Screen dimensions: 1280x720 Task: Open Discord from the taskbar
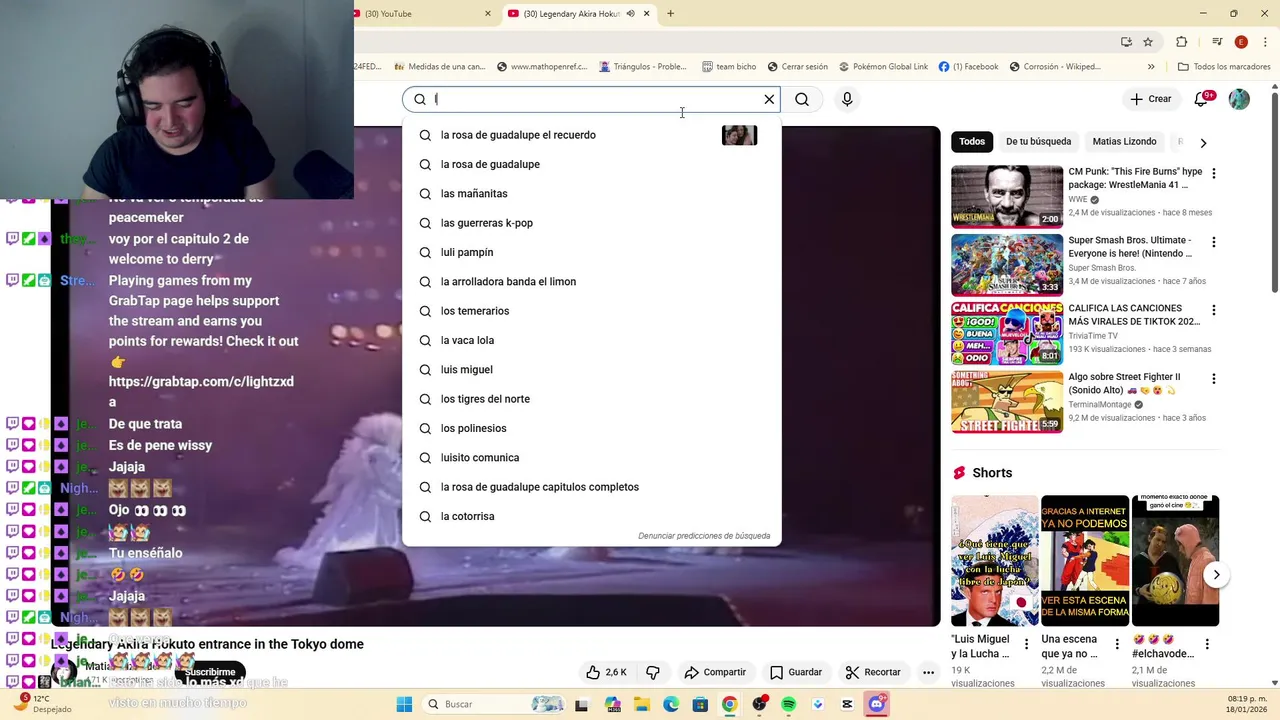point(877,704)
